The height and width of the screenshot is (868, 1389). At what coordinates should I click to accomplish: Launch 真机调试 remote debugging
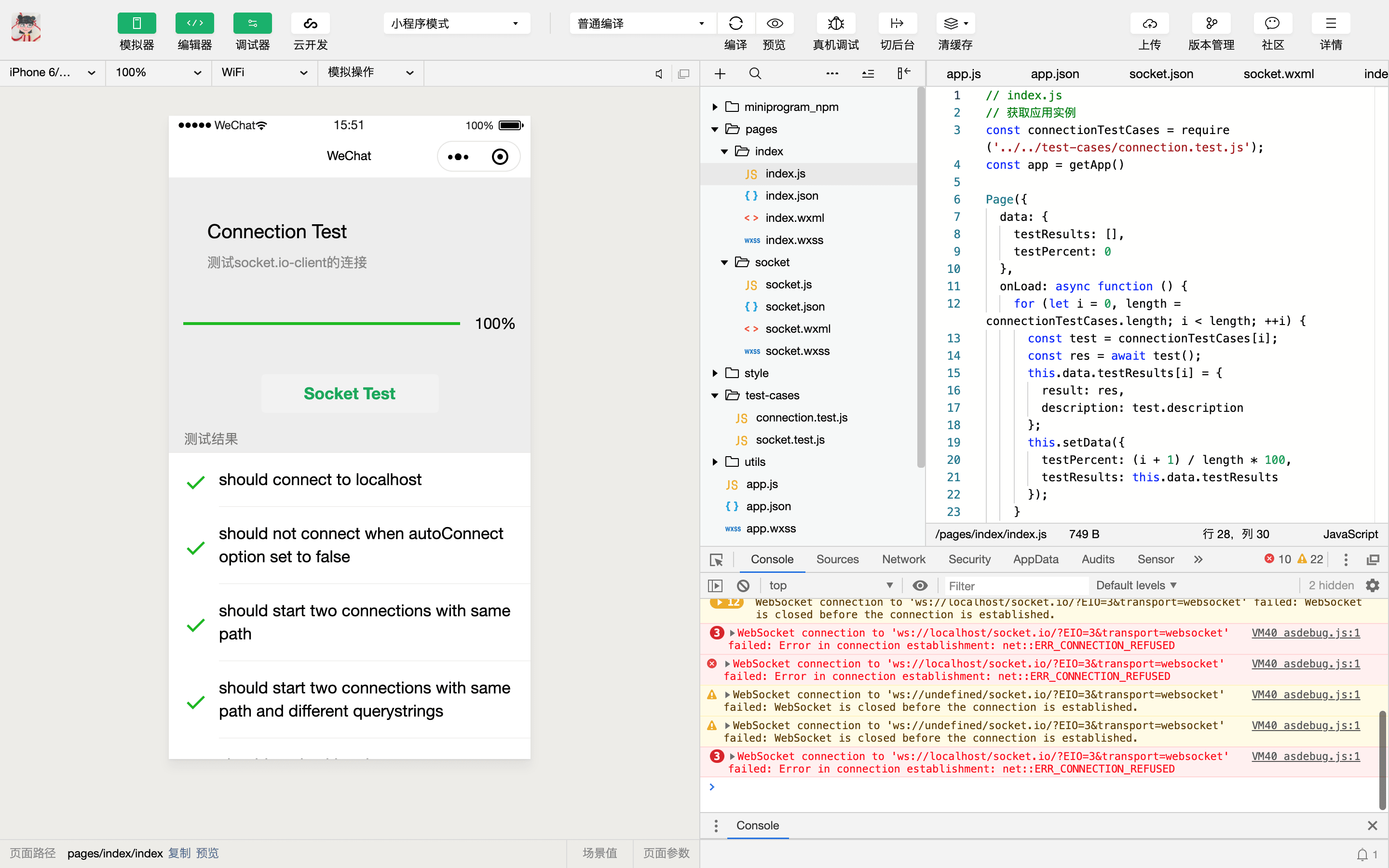point(836,24)
